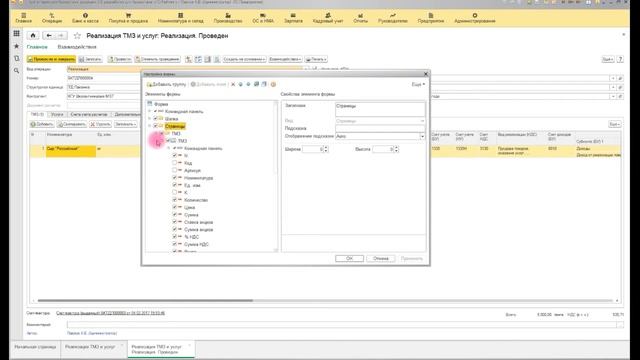The width and height of the screenshot is (640, 360).
Task: Open the Заполнить dropdown above the table
Action: point(125,124)
